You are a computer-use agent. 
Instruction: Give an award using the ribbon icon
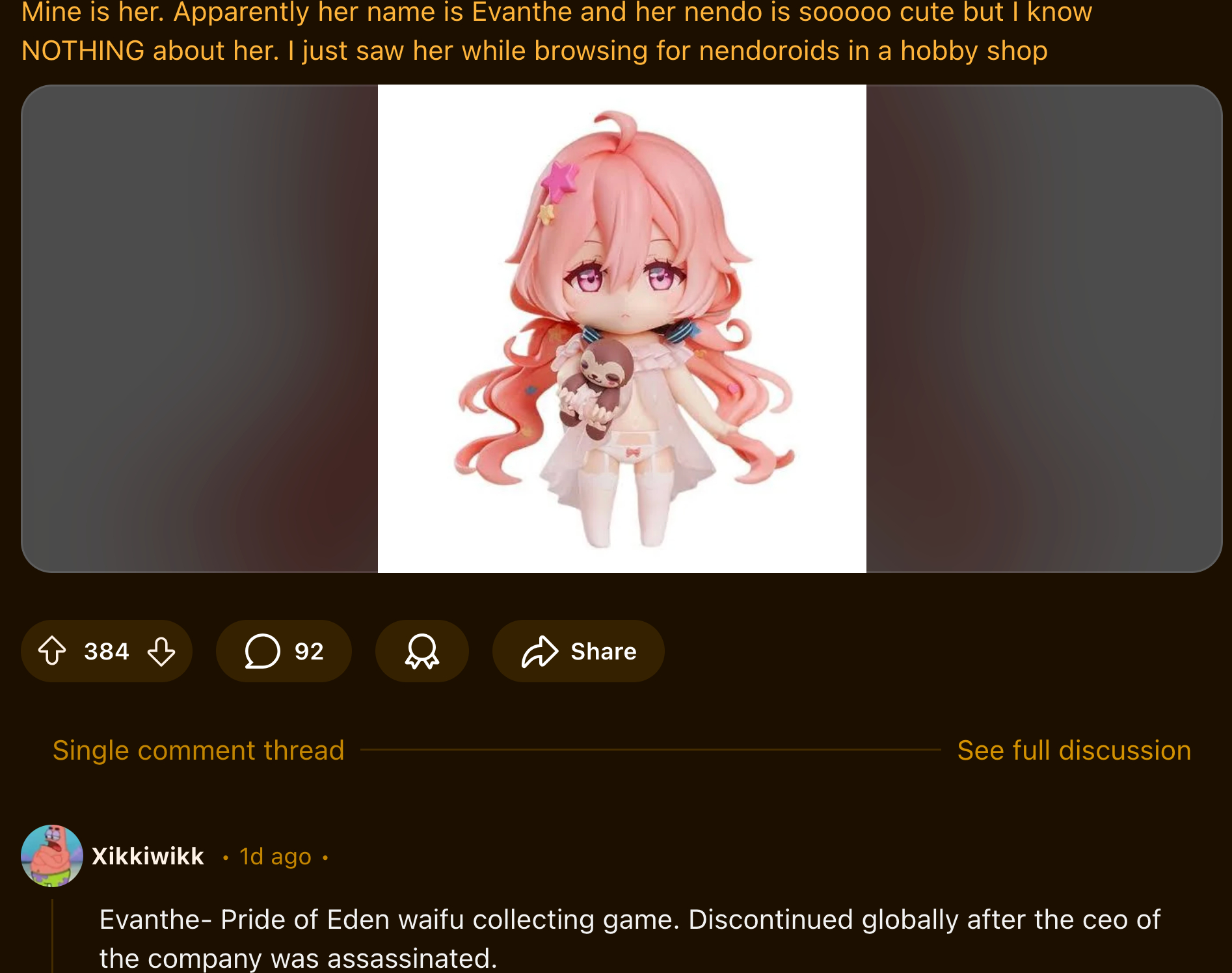tap(422, 651)
